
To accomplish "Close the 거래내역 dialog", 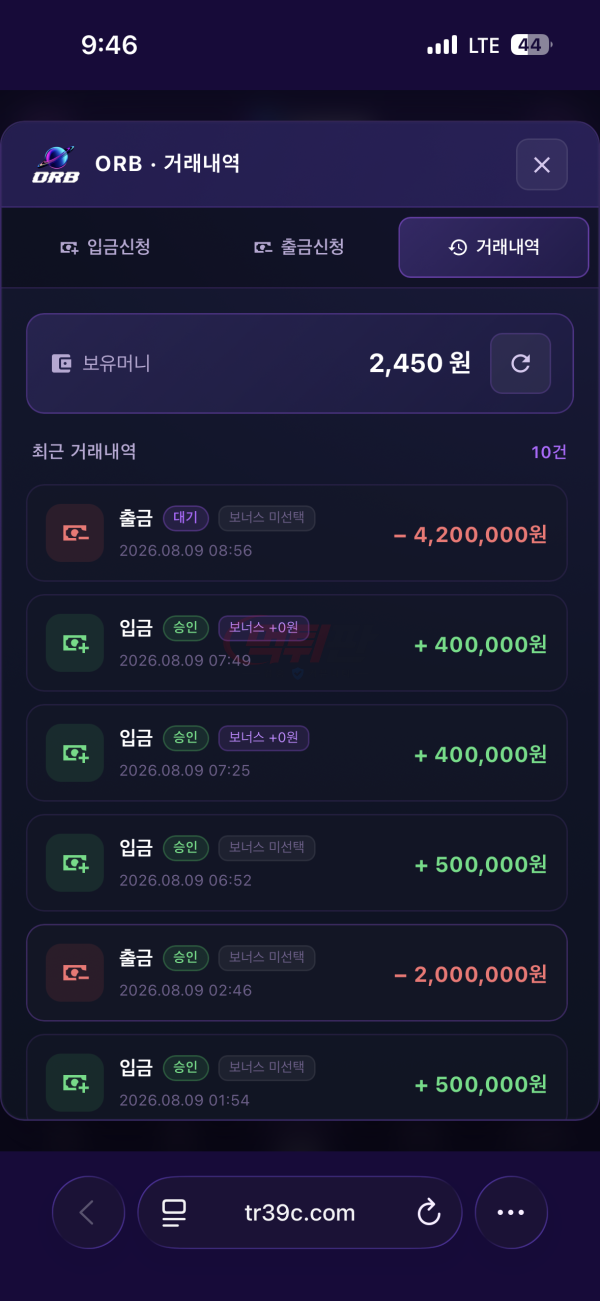I will [x=542, y=164].
